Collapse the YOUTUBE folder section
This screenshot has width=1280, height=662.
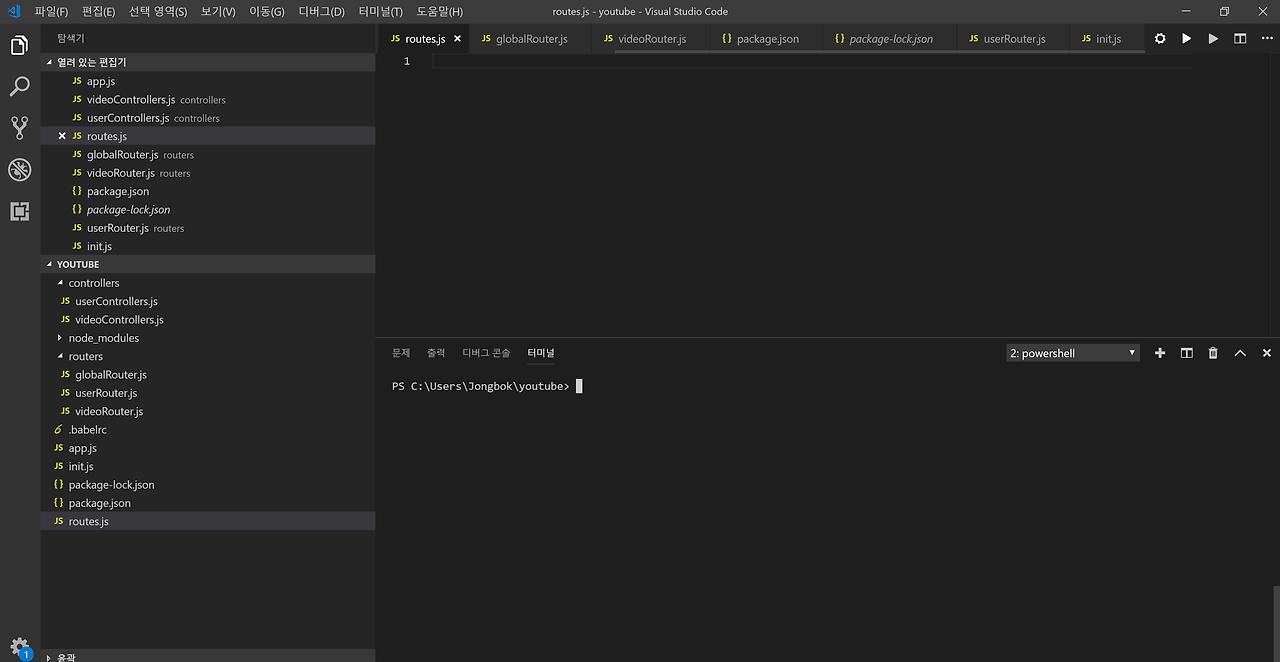tap(208, 264)
